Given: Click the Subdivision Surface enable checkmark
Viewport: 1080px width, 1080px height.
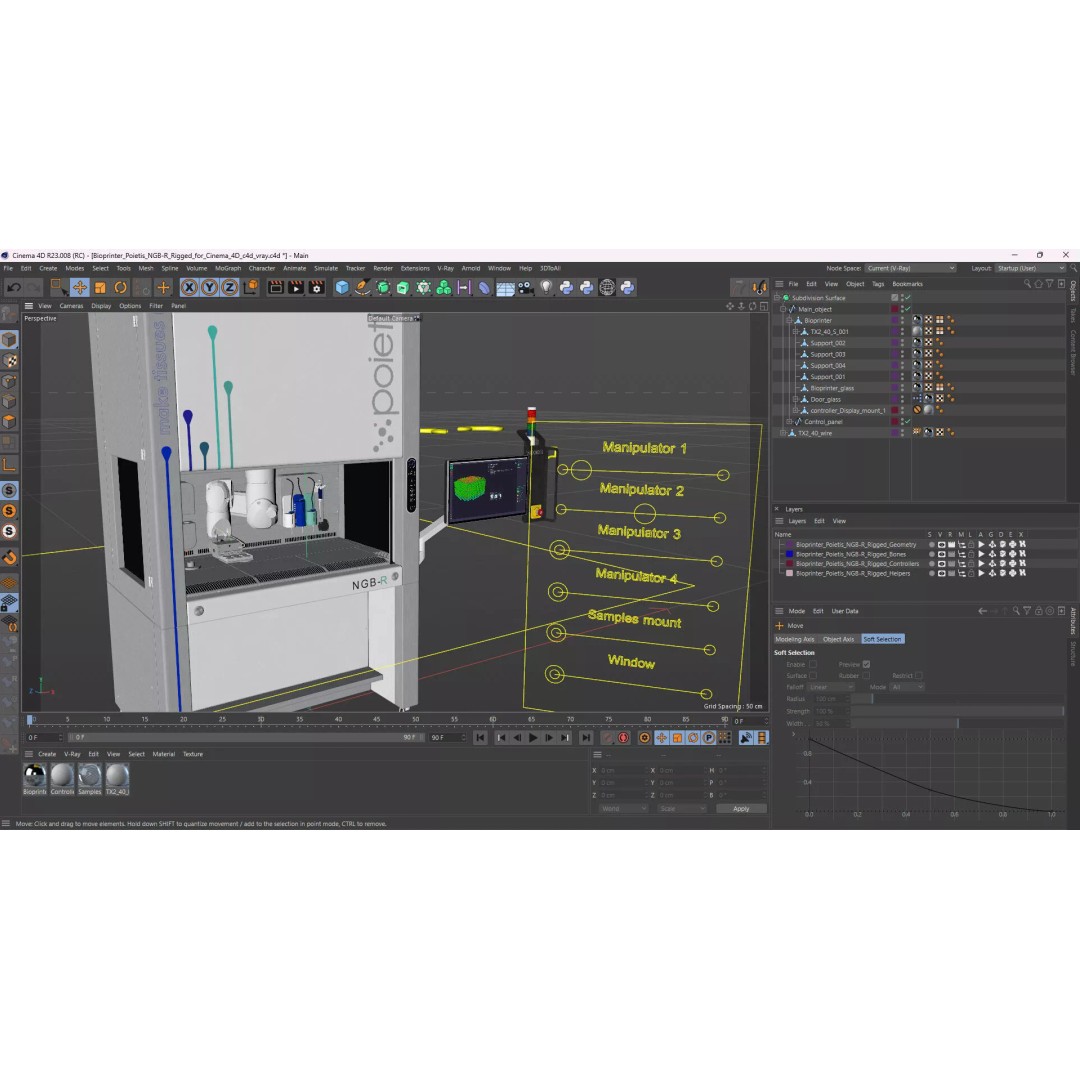Looking at the screenshot, I should (908, 298).
